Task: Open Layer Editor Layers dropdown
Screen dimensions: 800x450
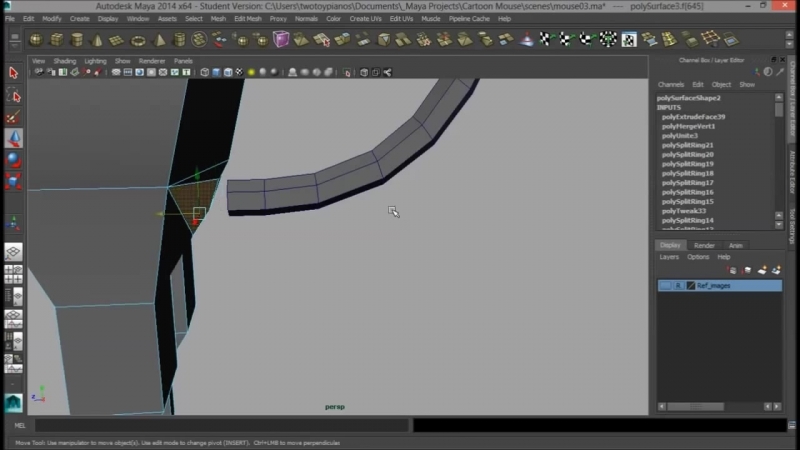Action: (x=669, y=257)
